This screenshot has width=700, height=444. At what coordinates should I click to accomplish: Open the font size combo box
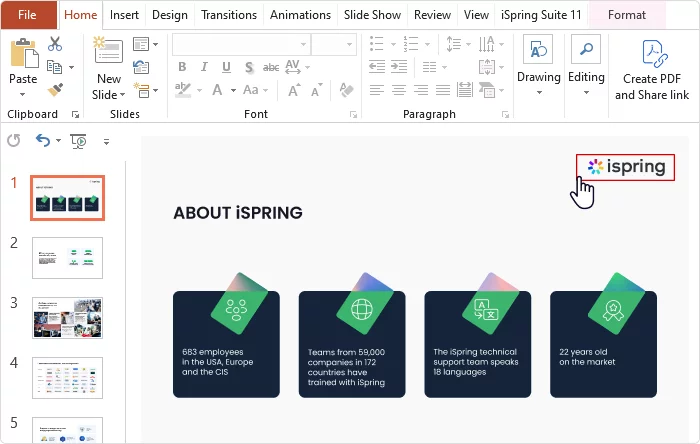point(334,44)
